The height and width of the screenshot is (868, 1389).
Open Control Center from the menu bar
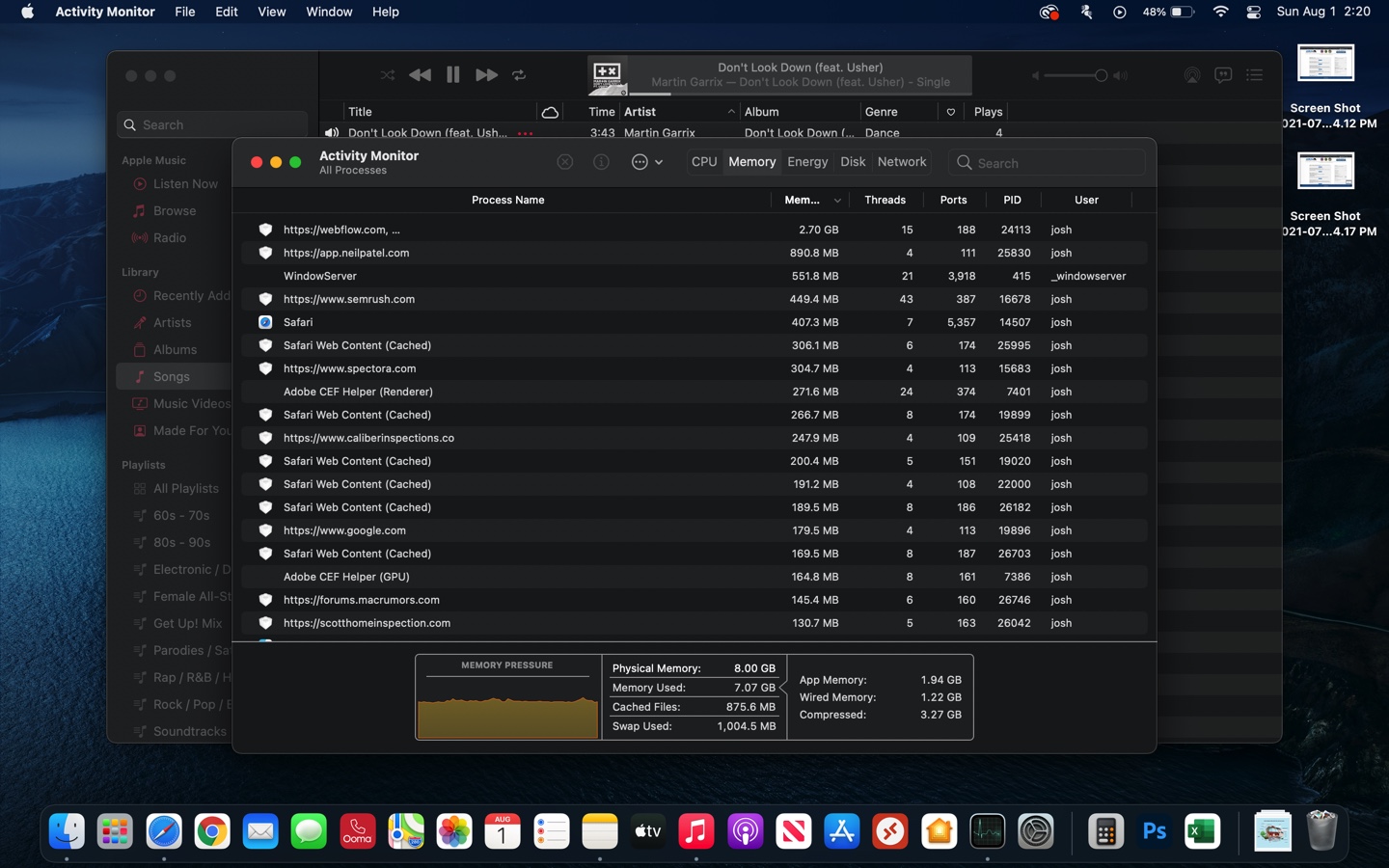(1253, 12)
